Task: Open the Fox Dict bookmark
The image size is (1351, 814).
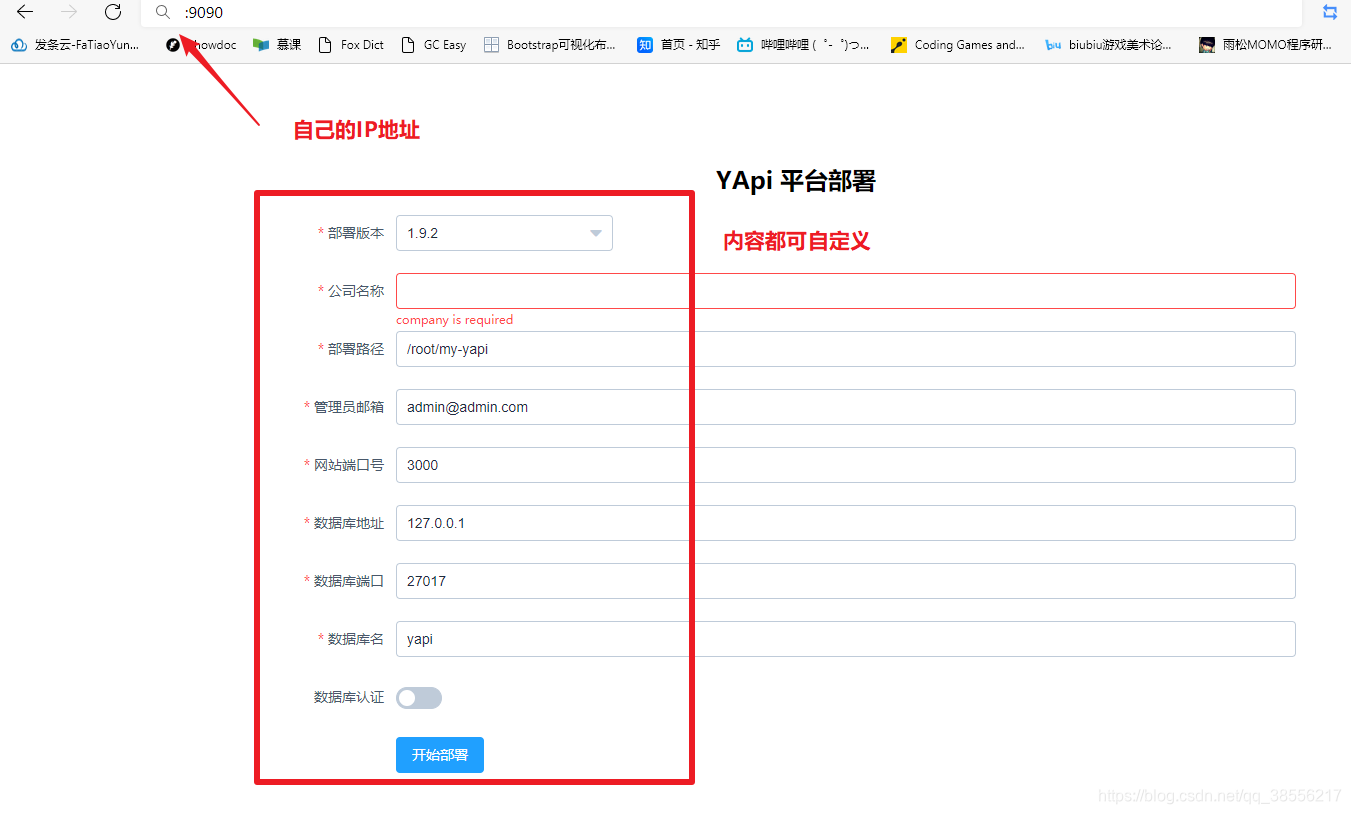Action: click(350, 44)
